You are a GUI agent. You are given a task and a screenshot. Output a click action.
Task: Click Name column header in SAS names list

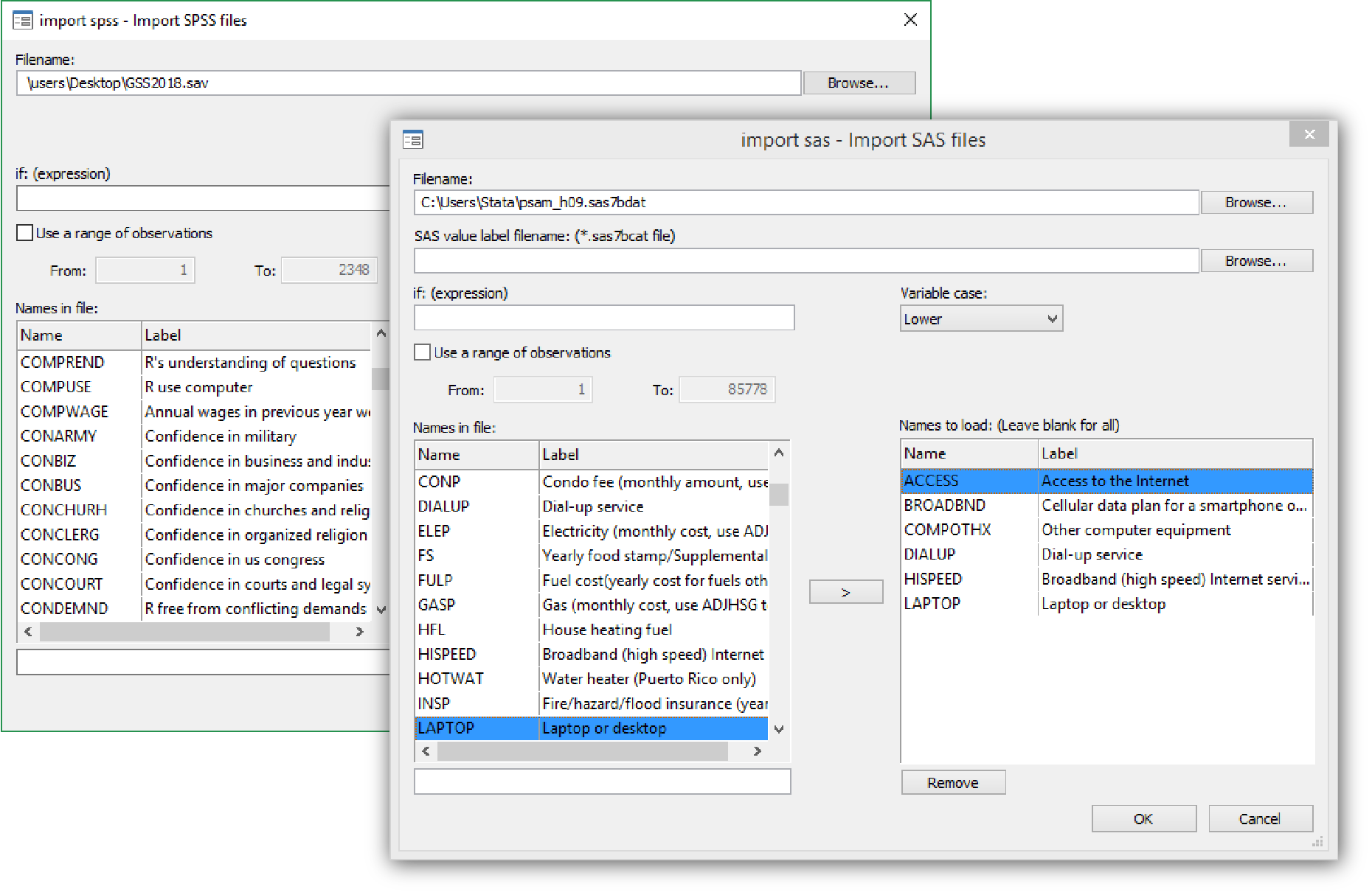tap(477, 455)
